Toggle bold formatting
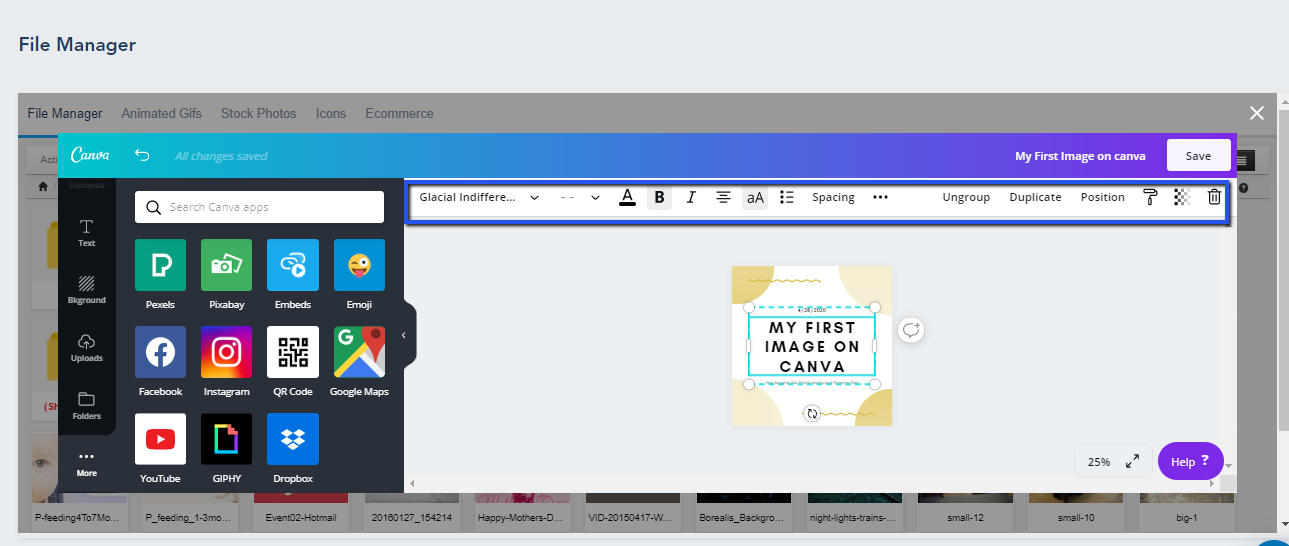Viewport: 1289px width, 546px height. click(659, 197)
